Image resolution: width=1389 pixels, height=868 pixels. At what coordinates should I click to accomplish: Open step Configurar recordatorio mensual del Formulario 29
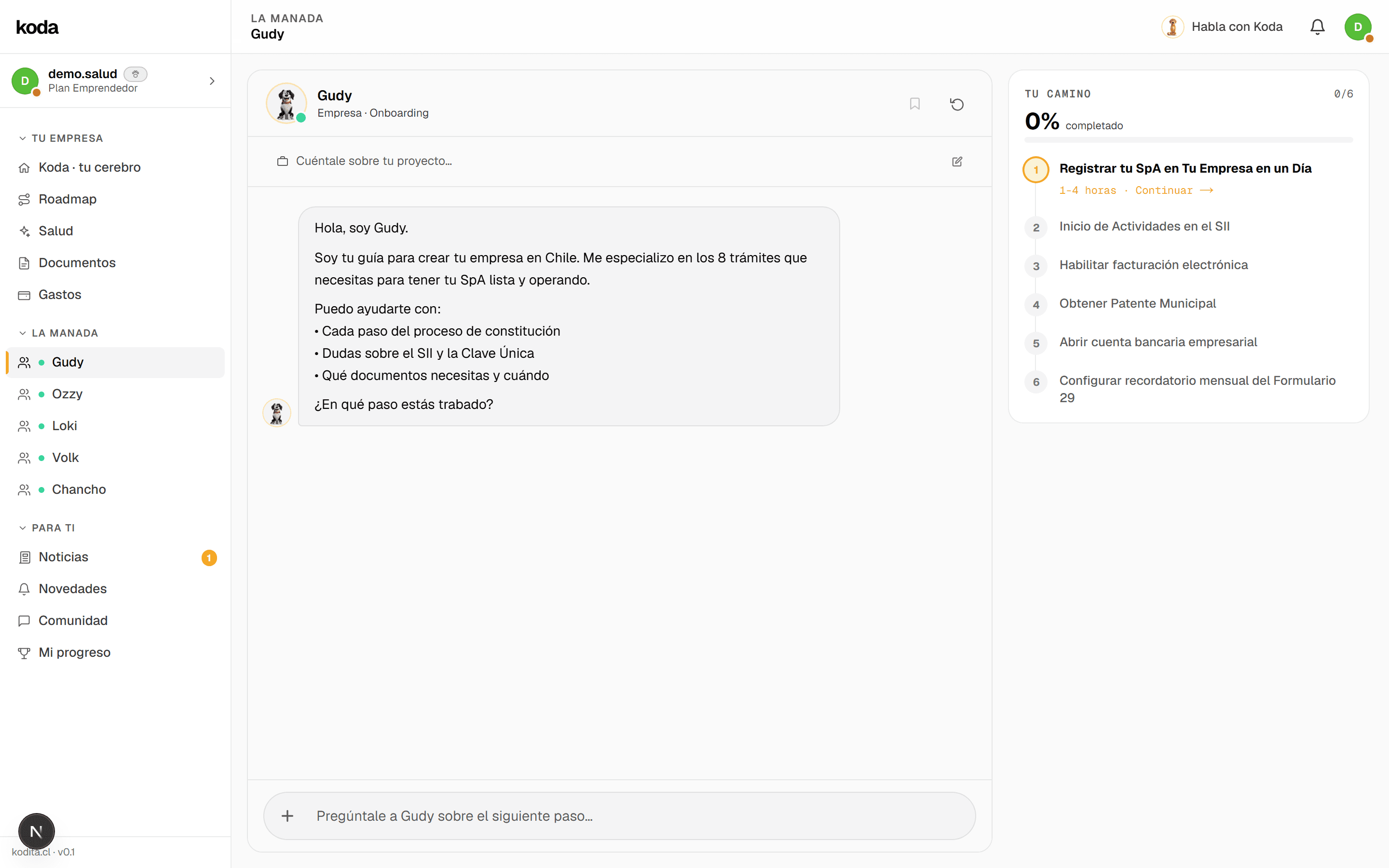pos(1198,389)
